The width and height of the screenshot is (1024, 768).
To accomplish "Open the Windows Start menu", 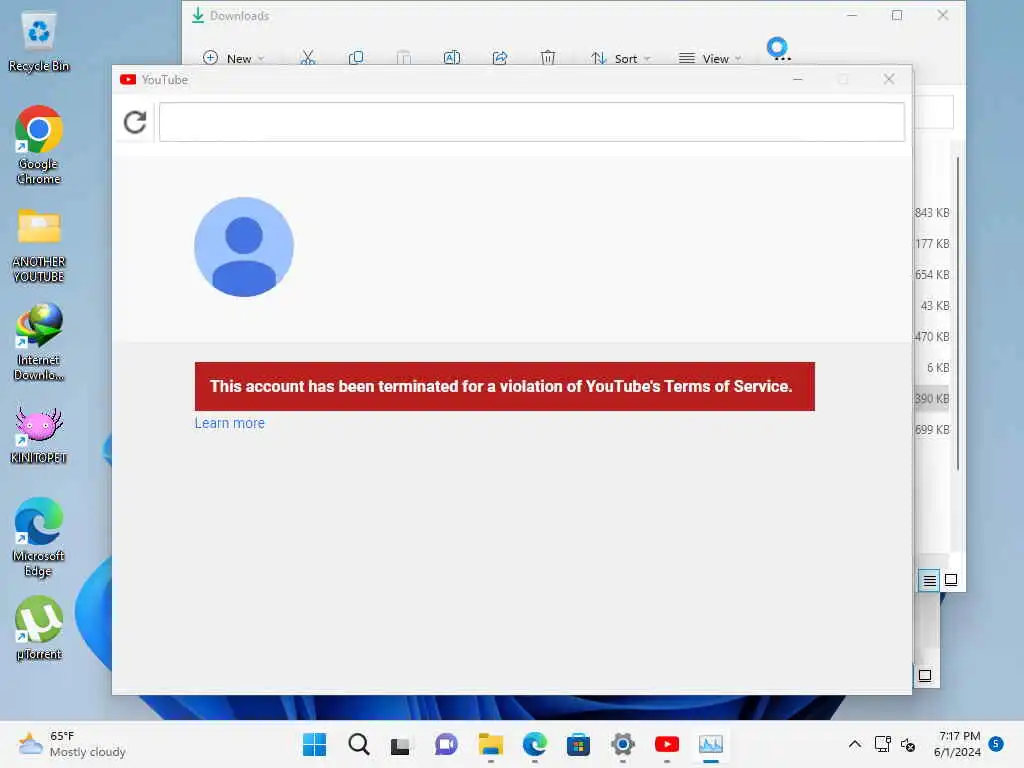I will point(315,744).
